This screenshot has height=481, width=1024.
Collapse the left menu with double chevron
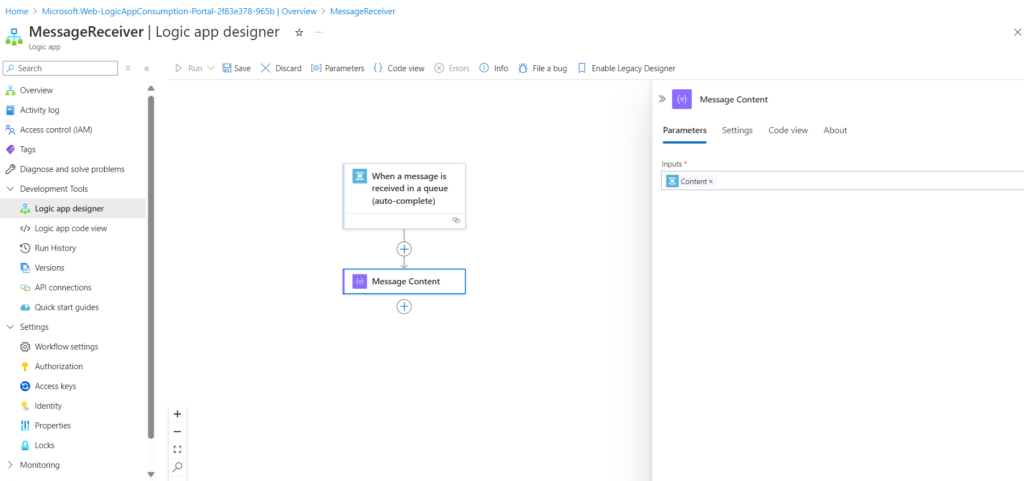tap(147, 68)
